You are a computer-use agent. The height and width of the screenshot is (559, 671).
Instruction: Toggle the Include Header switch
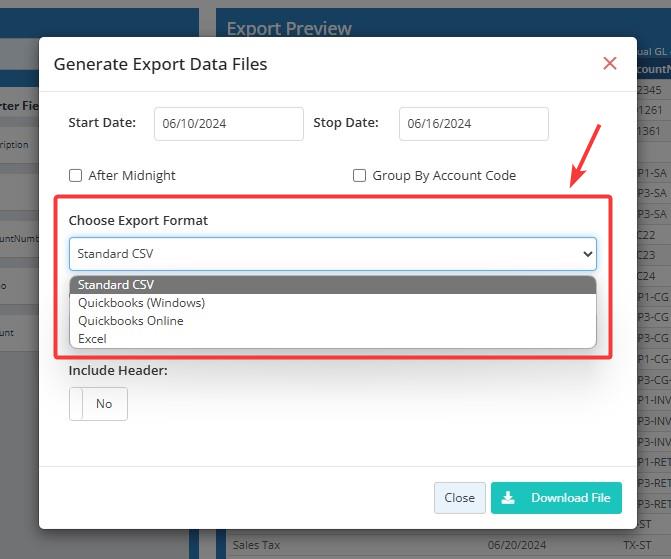[x=98, y=404]
